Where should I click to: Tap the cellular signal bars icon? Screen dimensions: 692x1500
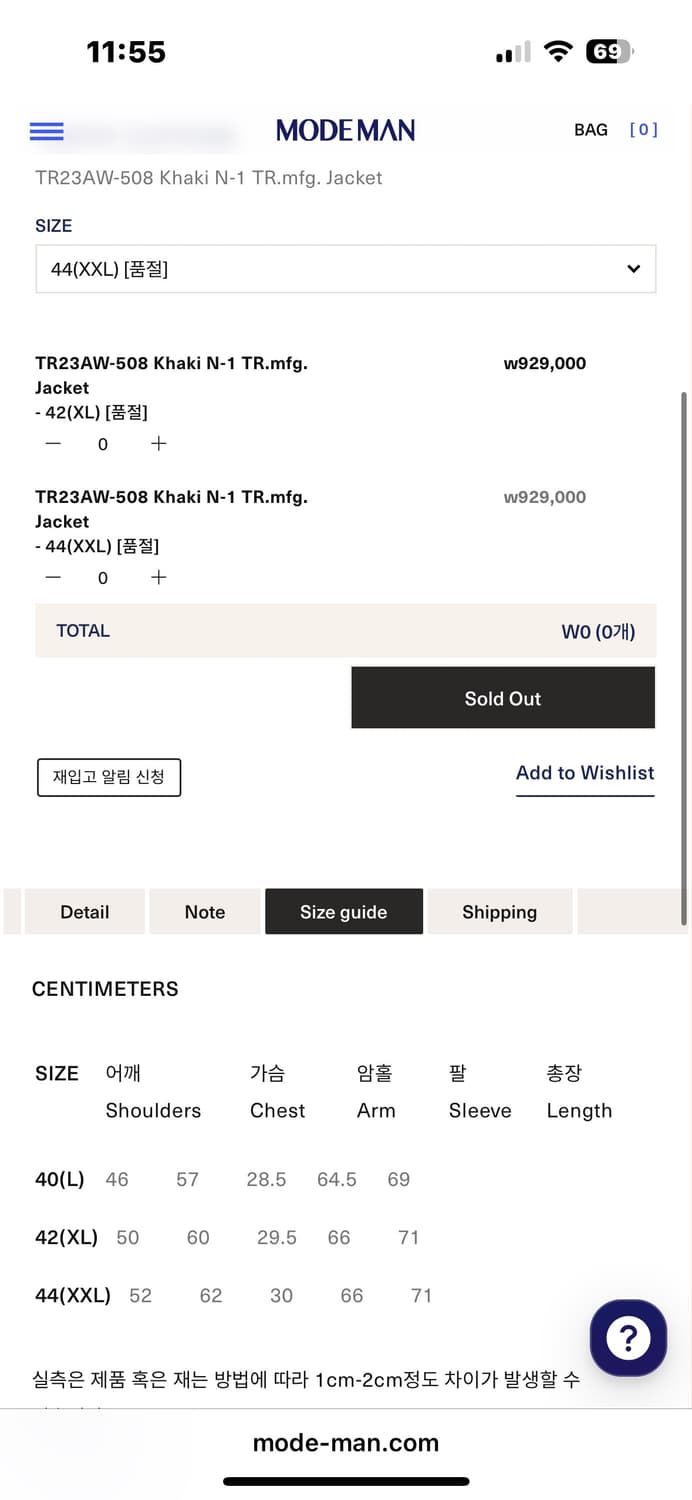click(x=512, y=52)
